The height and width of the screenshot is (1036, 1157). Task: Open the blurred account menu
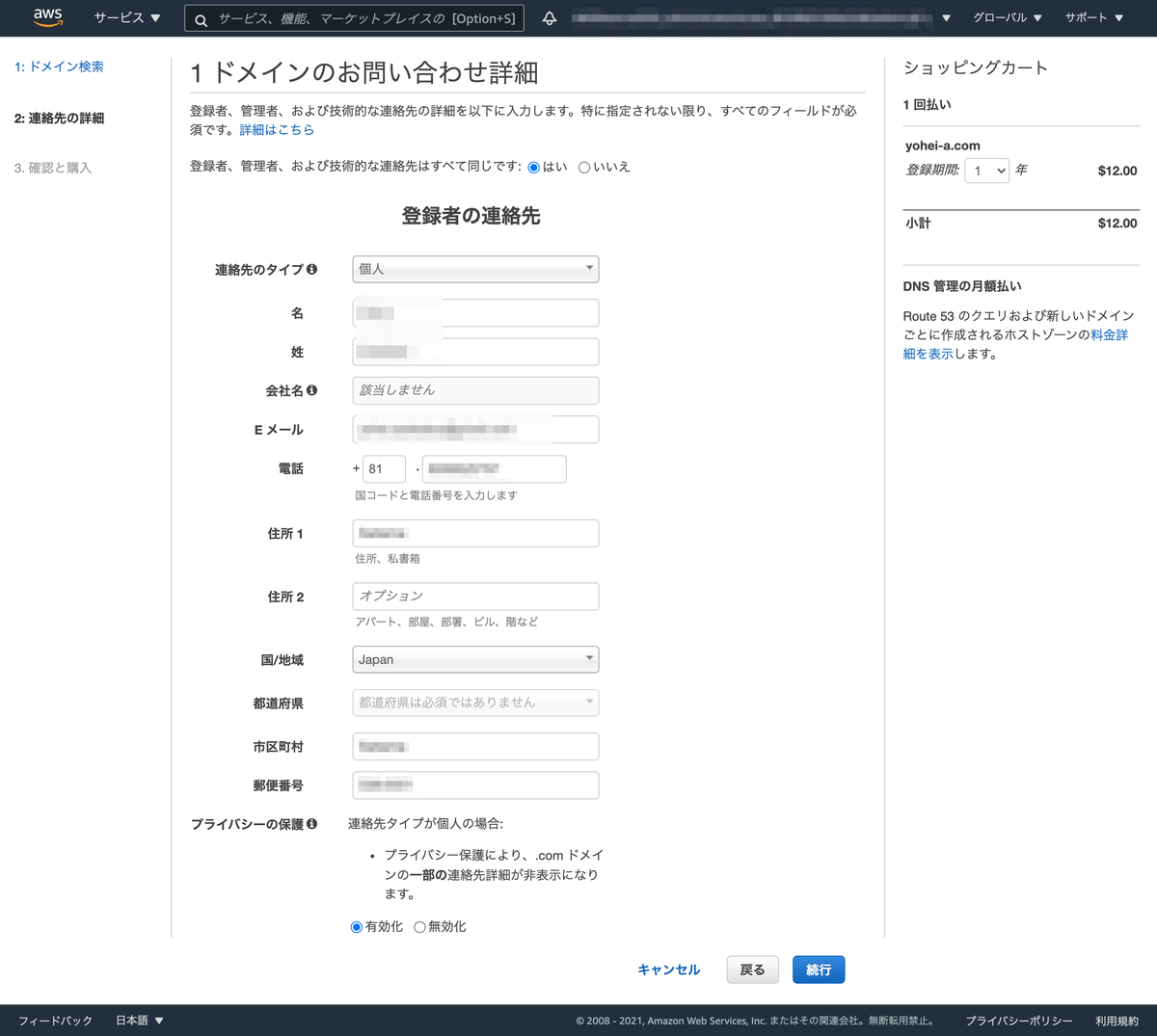tap(762, 18)
